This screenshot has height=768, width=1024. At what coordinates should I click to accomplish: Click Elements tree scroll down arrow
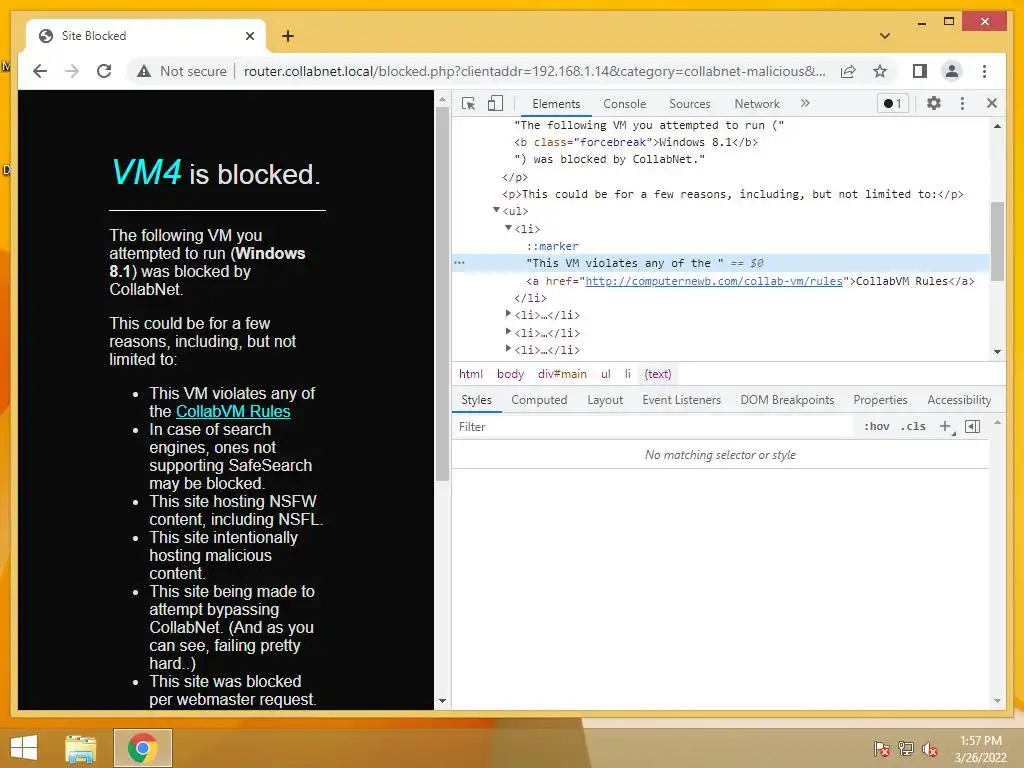pos(997,351)
